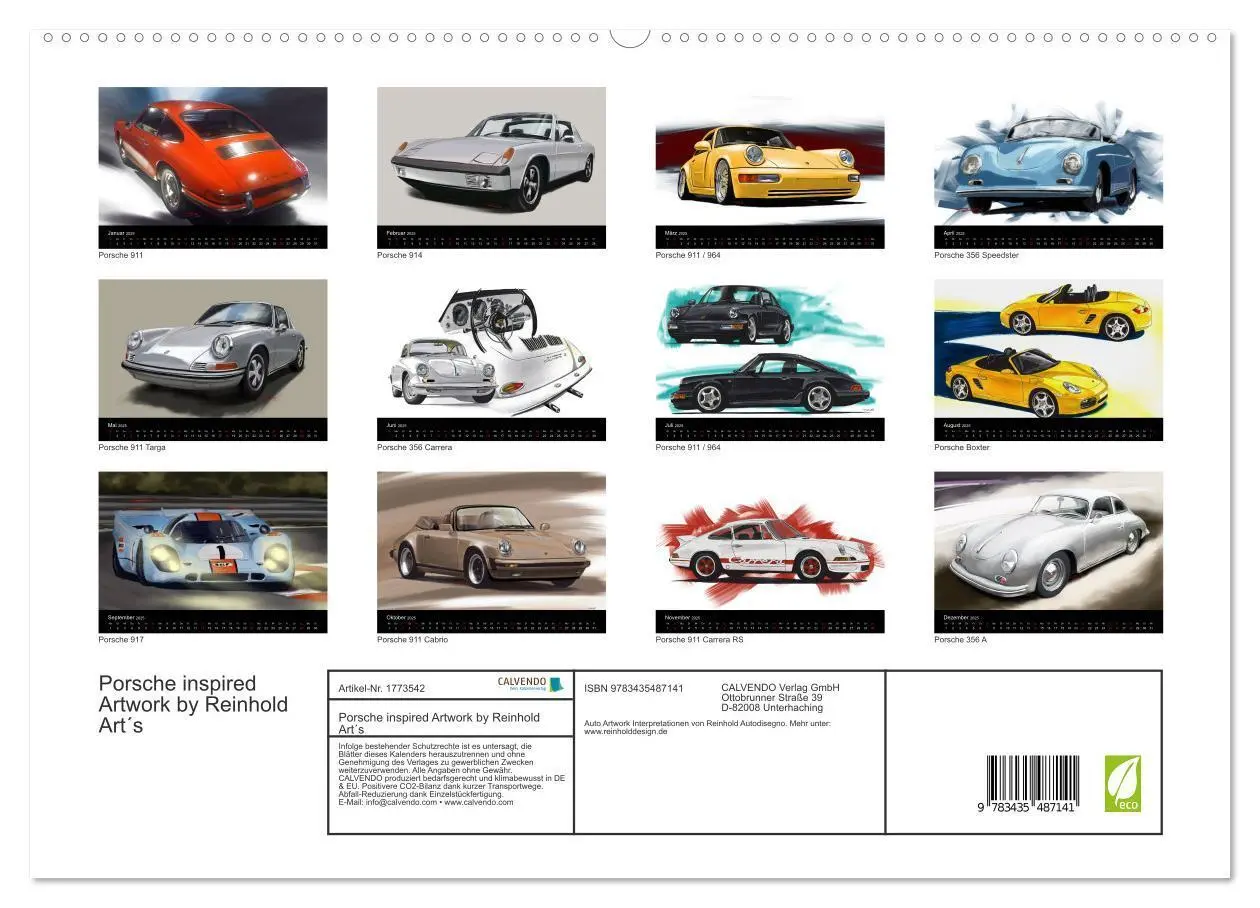Screen dimensions: 1260x908
Task: Click the caption 'Porsche 911 Cabrio'
Action: (412, 639)
